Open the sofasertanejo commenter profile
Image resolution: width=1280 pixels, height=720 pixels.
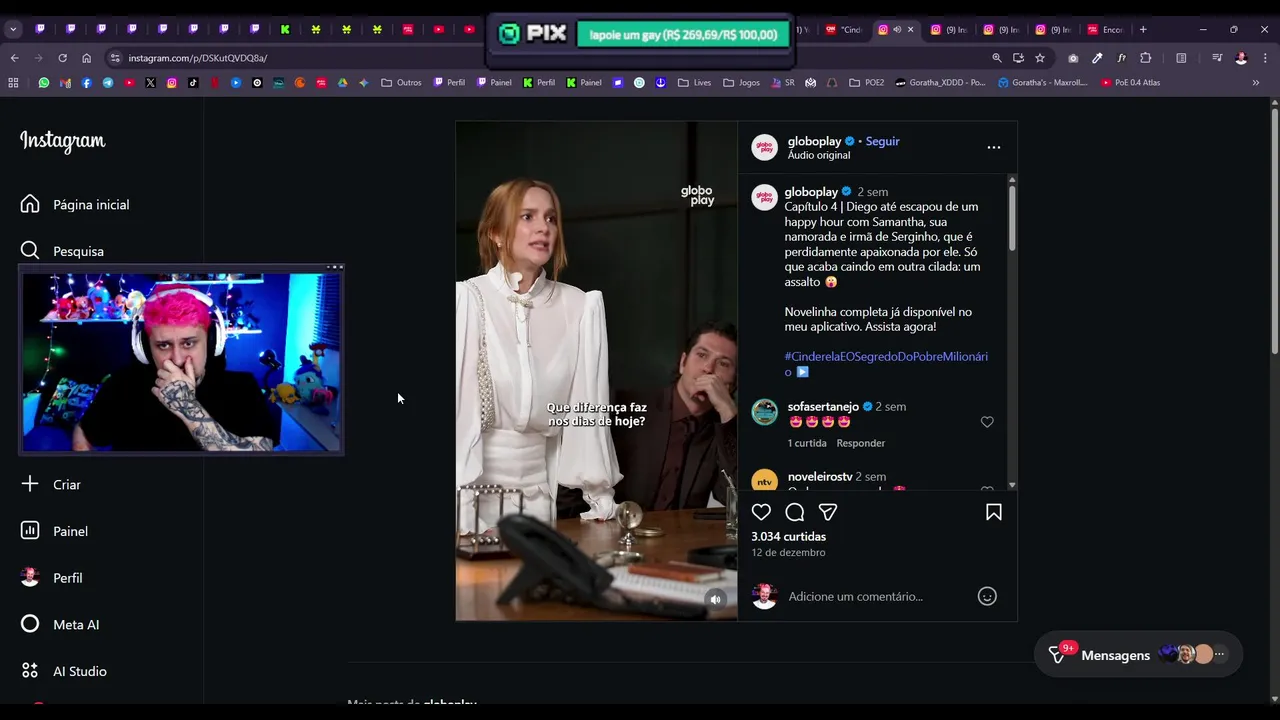[x=823, y=407]
